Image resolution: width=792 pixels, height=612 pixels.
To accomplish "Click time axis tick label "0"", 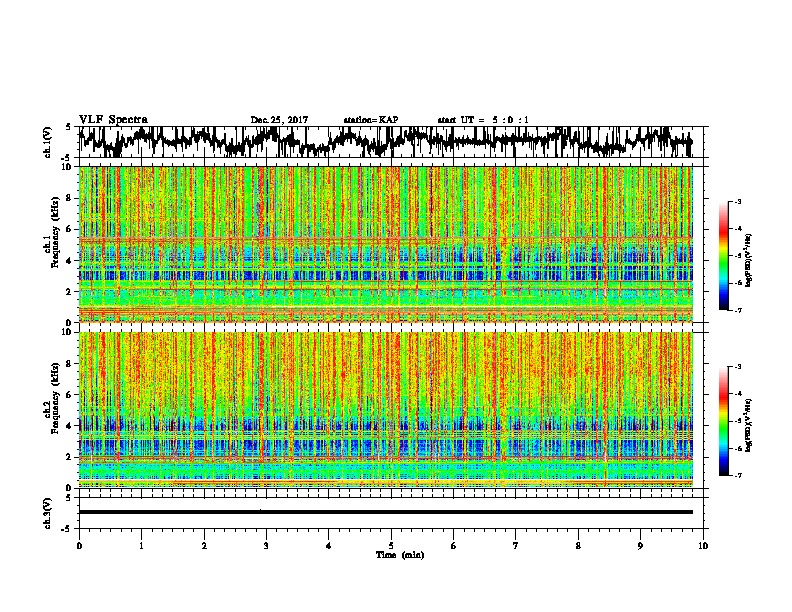I will (79, 546).
